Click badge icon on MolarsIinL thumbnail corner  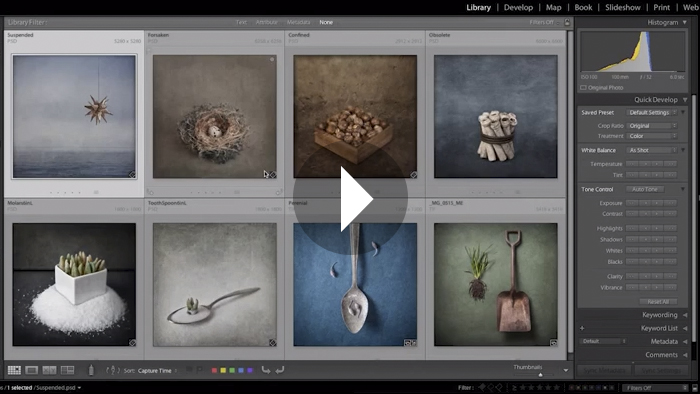pyautogui.click(x=132, y=343)
